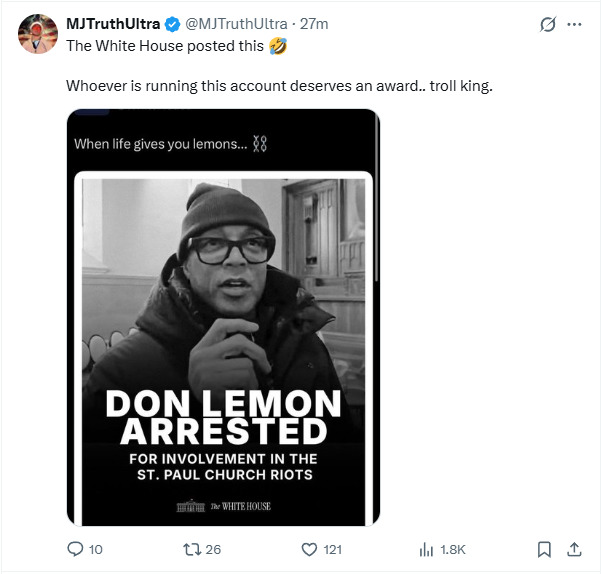Screen dimensions: 601x574
Task: Click the MJTruthUltra display name
Action: click(112, 24)
